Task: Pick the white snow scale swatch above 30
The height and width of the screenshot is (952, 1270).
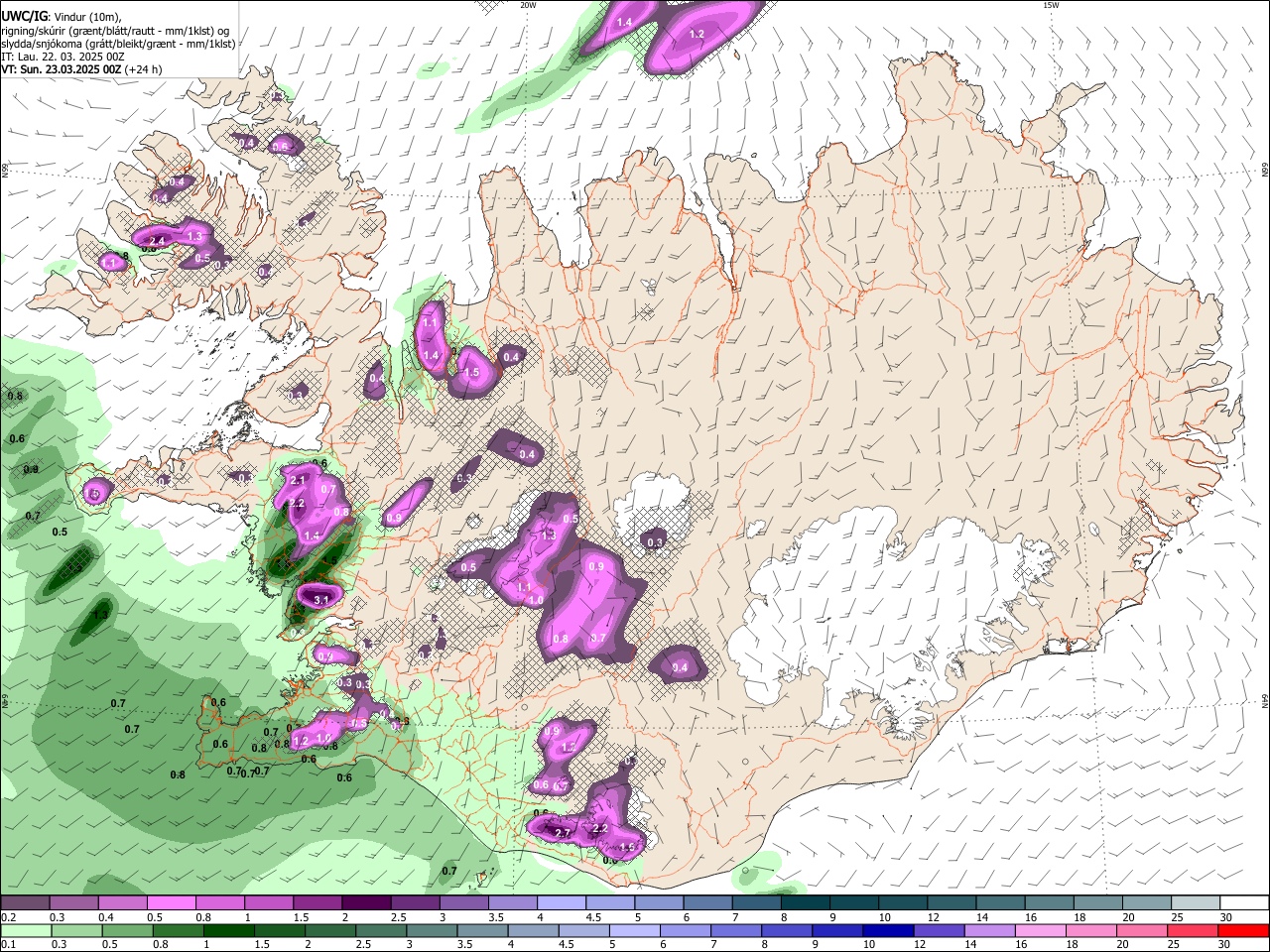Action: pyautogui.click(x=1245, y=903)
